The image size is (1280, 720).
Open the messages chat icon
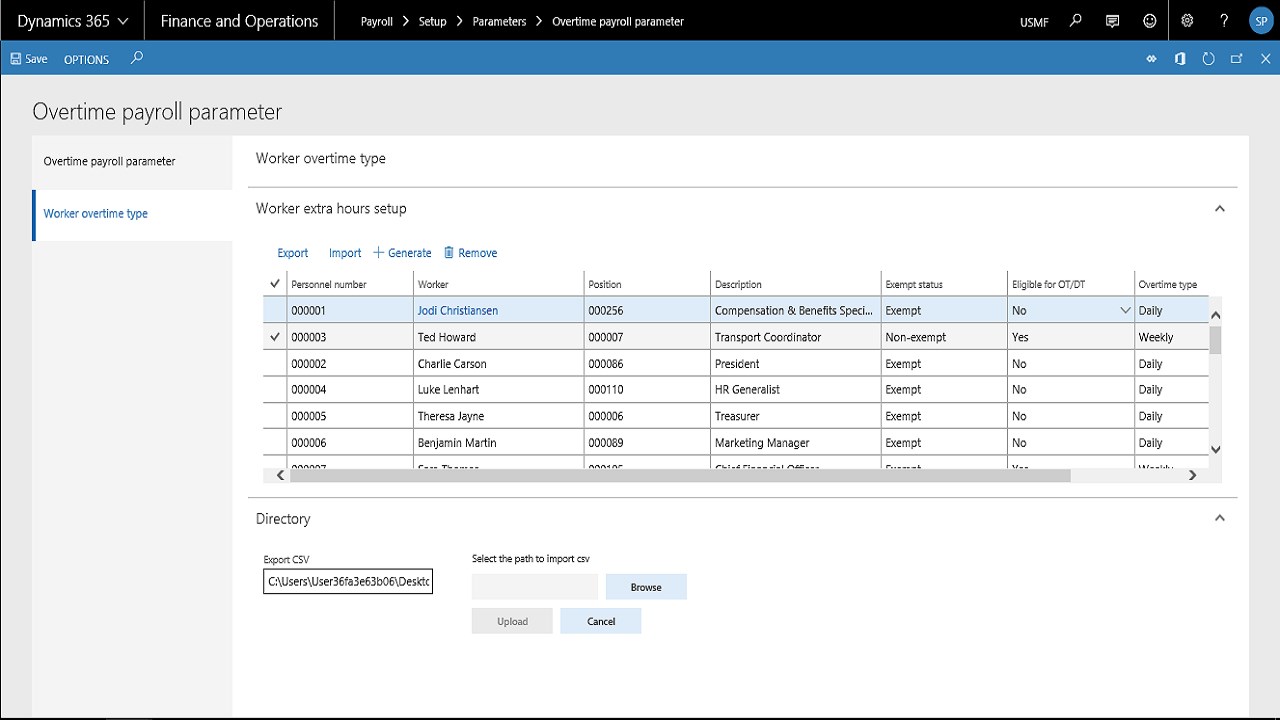[1112, 21]
